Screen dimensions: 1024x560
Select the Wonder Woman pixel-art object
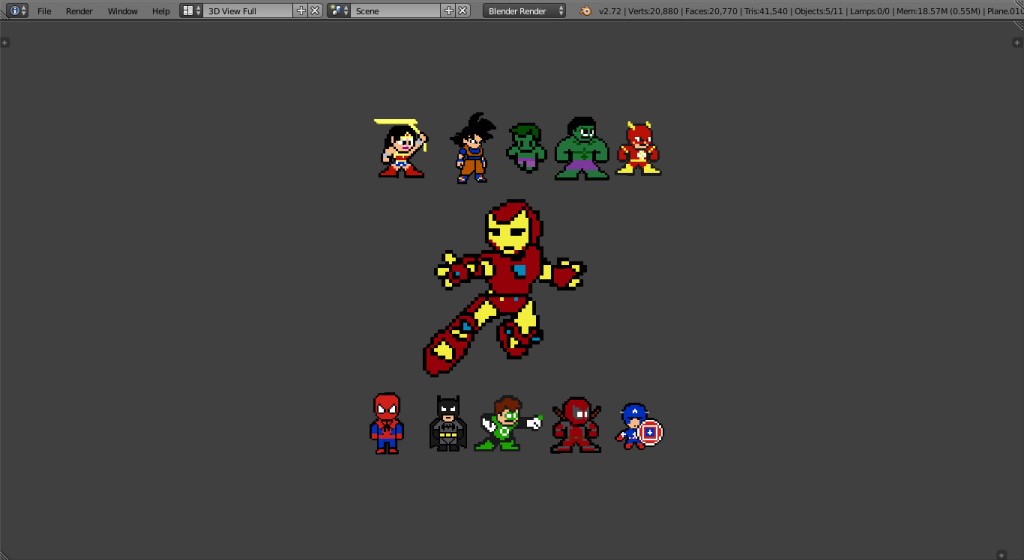click(400, 148)
